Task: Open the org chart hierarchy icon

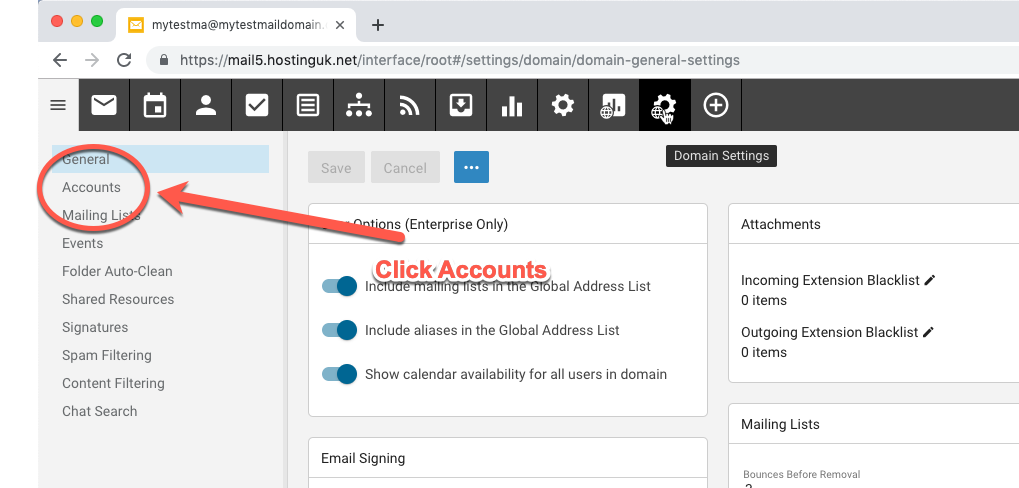Action: click(x=359, y=105)
